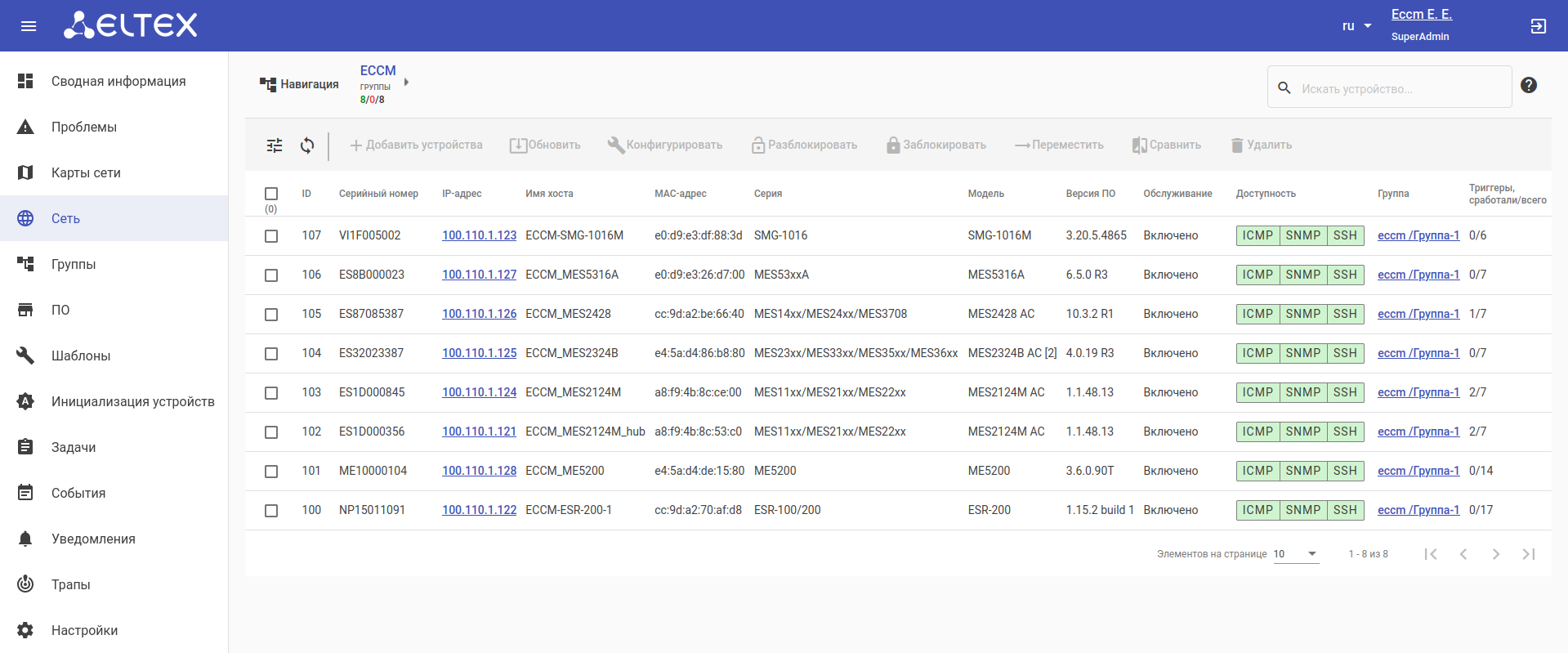Open IP address link 100.110.1.123

[479, 235]
